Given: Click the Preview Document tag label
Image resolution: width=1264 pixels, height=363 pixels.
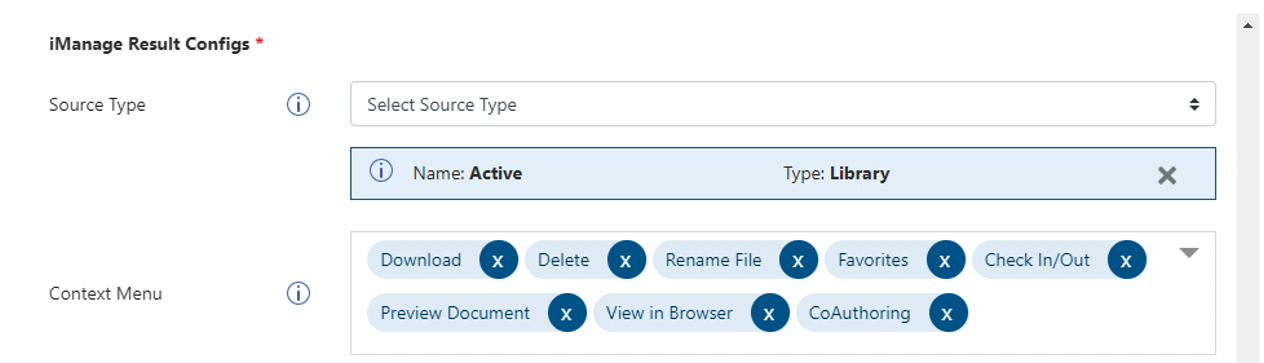Looking at the screenshot, I should 455,313.
